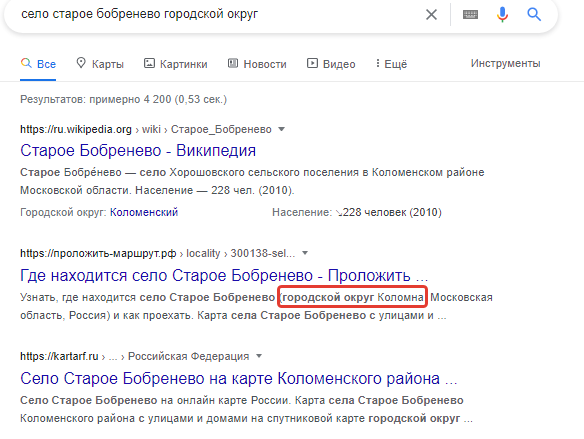Switch to the Видео tab
This screenshot has width=584, height=439.
click(331, 64)
